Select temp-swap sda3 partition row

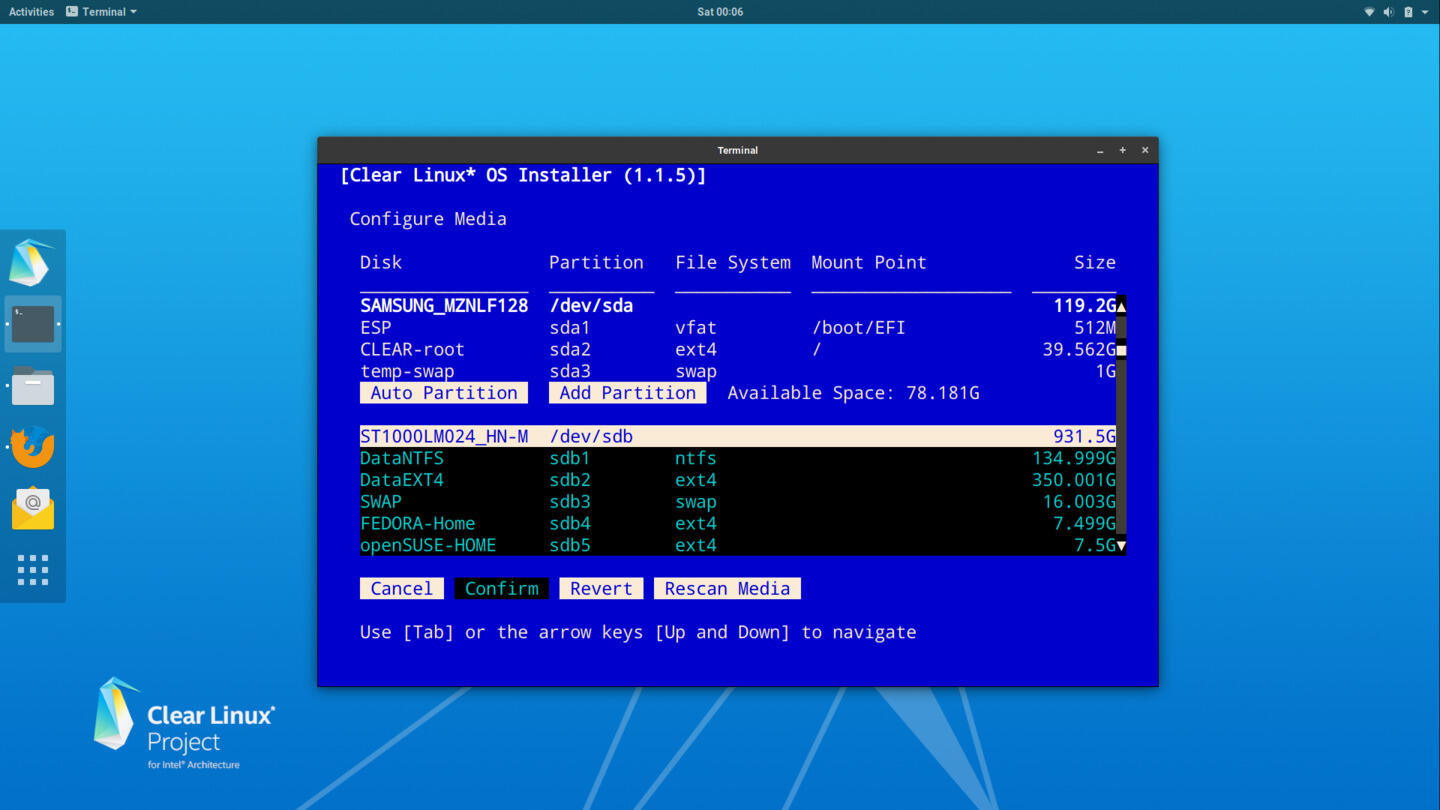(x=738, y=371)
